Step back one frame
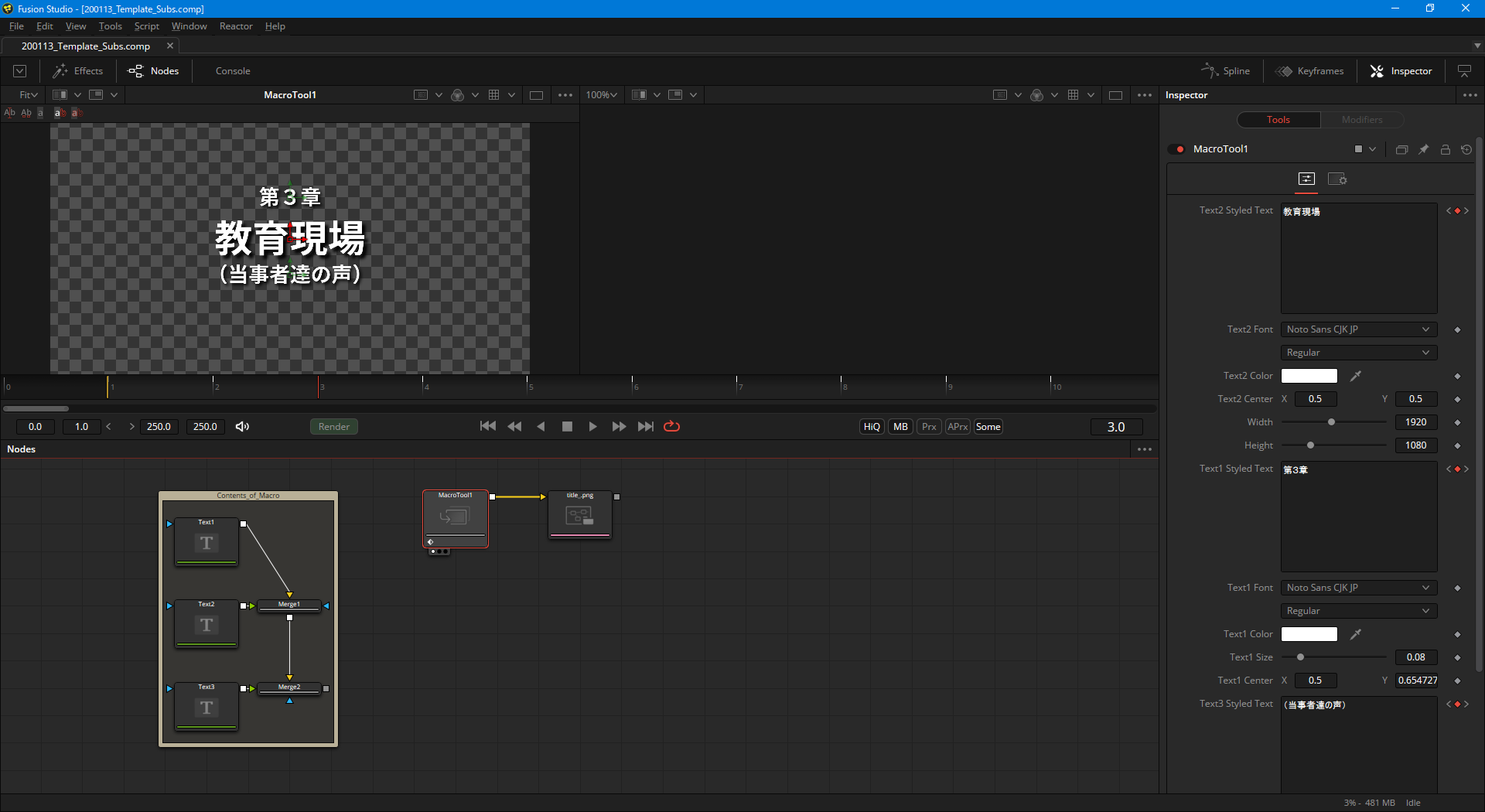This screenshot has height=812, width=1485. pos(514,427)
